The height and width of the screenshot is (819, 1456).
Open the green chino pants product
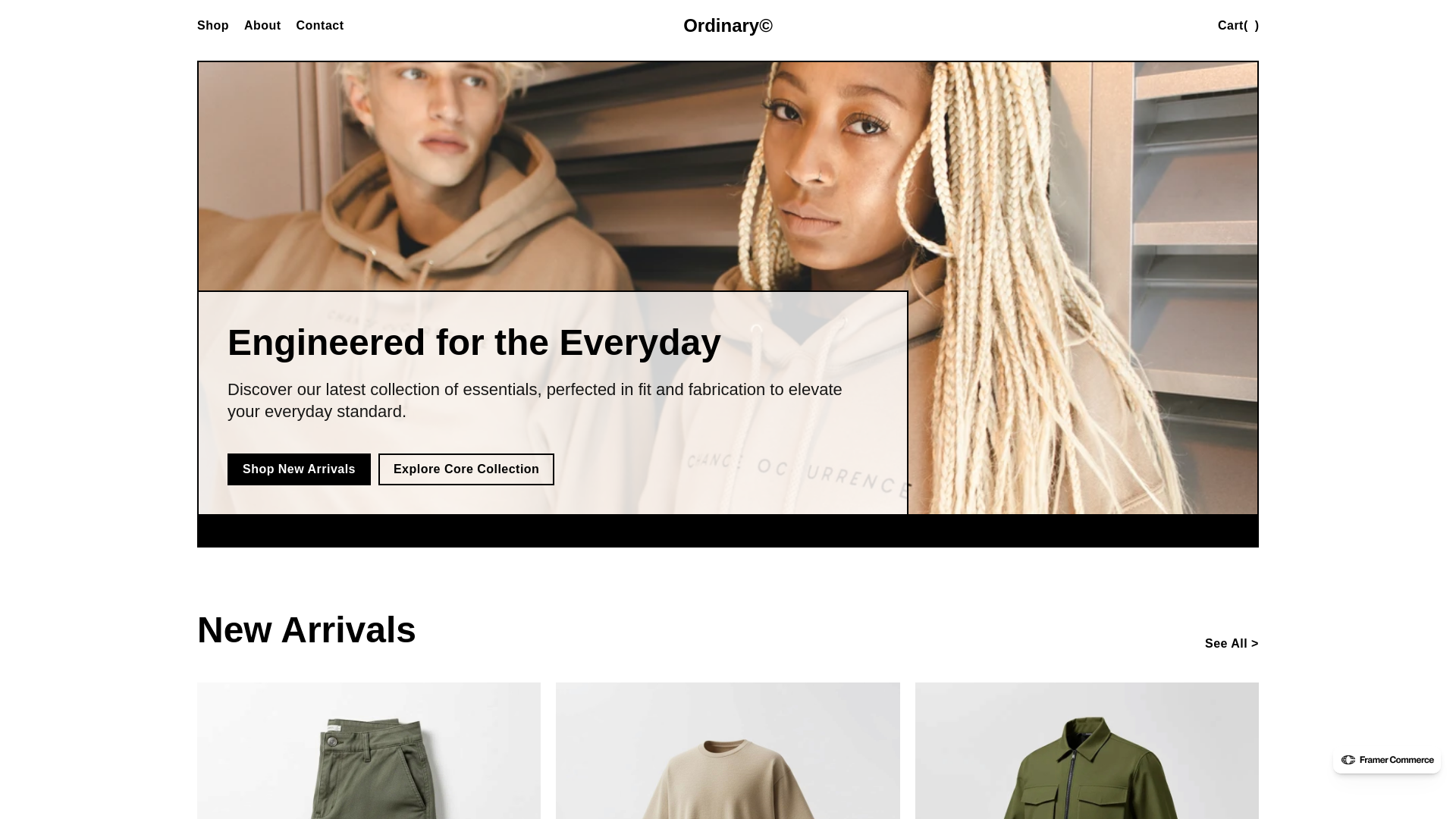pos(369,751)
